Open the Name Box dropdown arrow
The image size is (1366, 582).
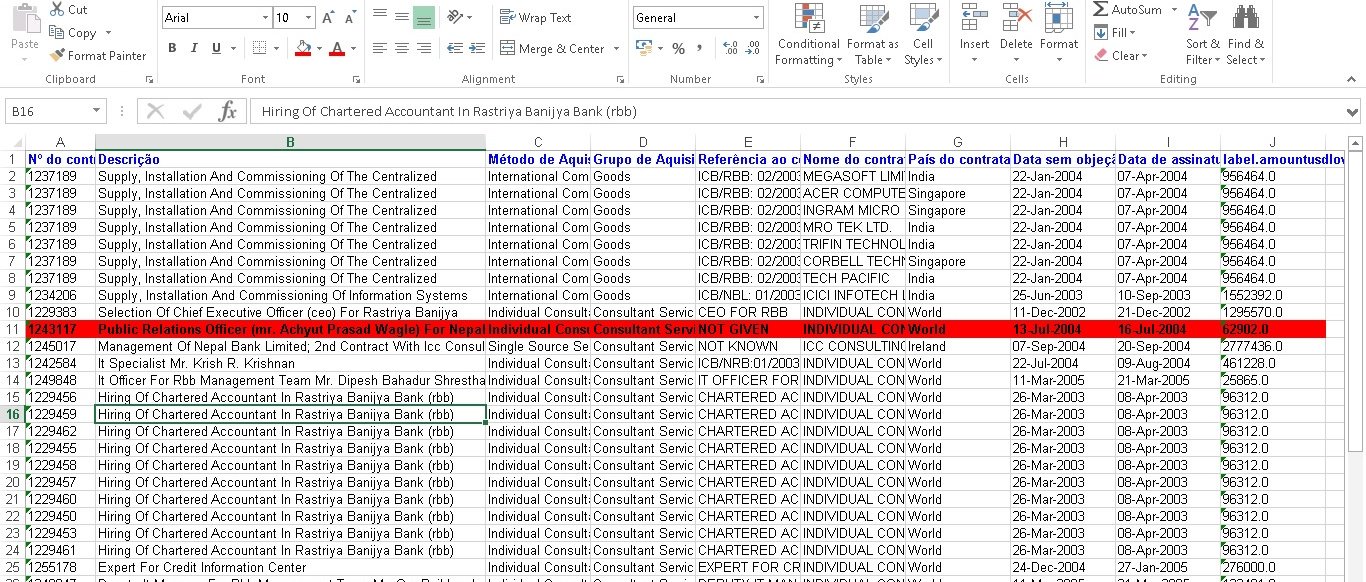[97, 111]
